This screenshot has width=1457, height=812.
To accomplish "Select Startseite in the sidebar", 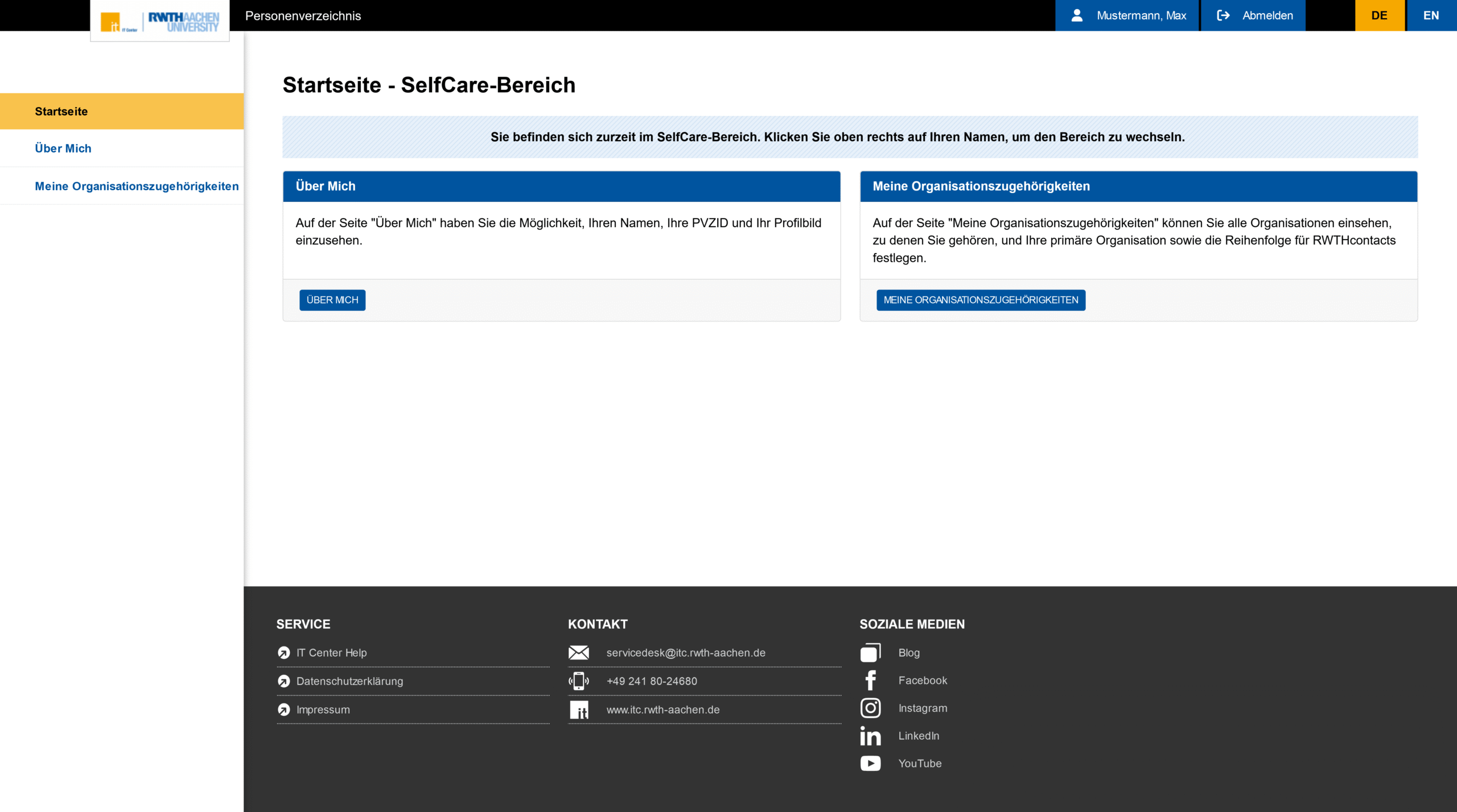I will [61, 112].
